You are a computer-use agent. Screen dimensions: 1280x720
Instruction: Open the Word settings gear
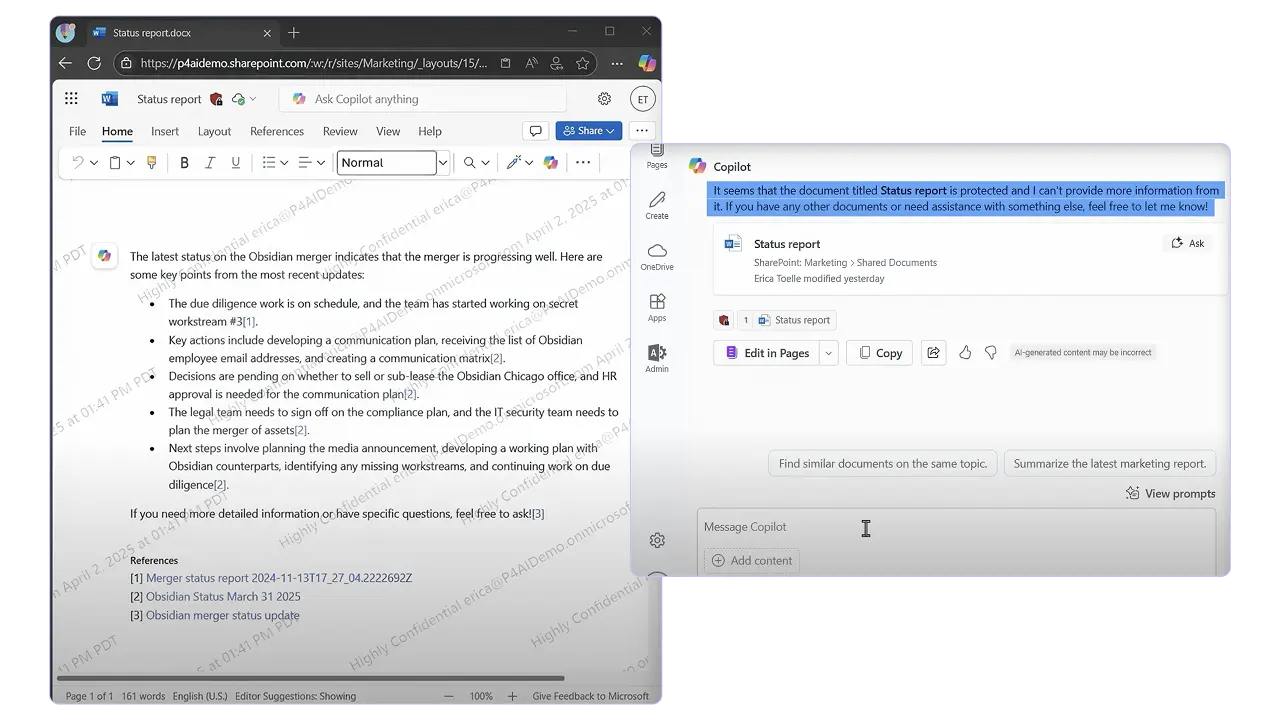pos(604,99)
